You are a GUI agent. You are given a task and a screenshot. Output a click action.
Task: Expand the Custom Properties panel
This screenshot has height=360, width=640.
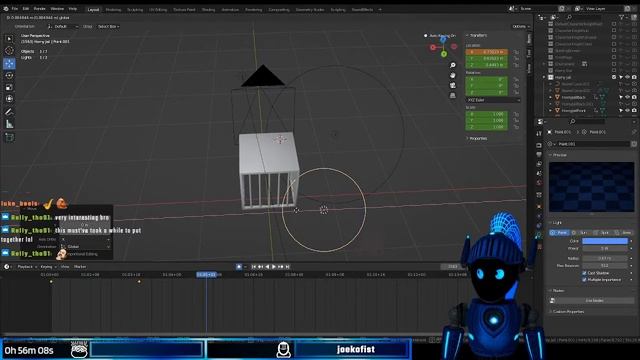coord(567,311)
